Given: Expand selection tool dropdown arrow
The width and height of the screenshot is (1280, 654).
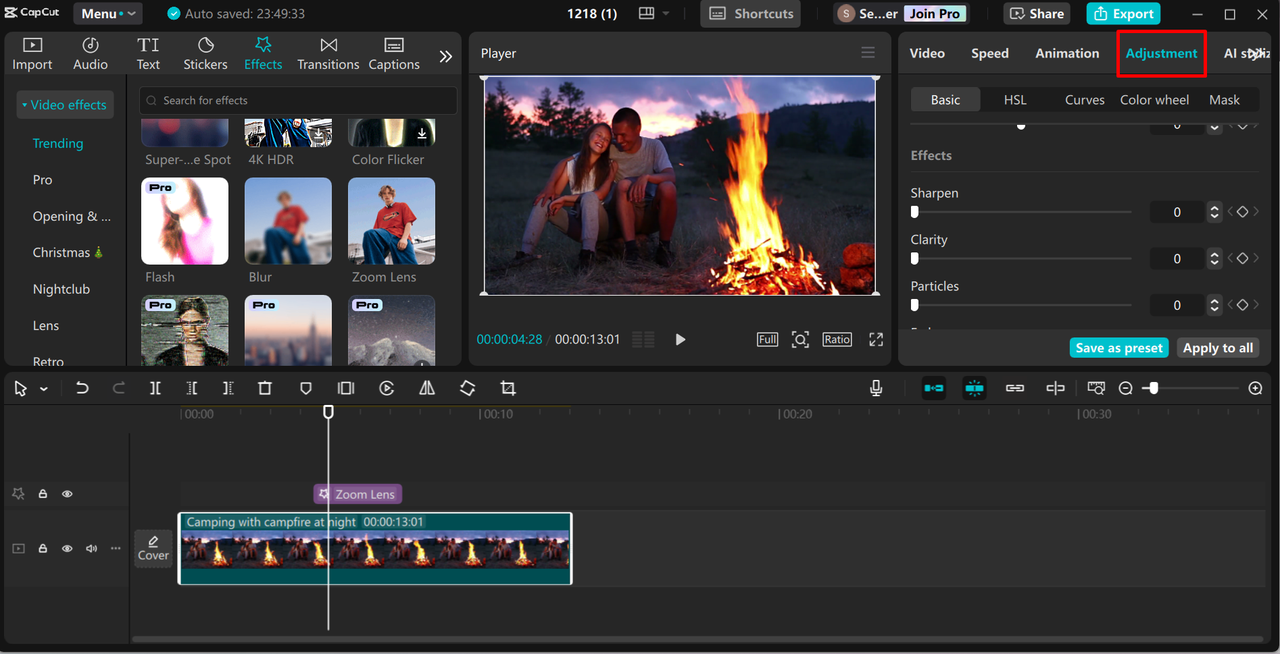Looking at the screenshot, I should click(44, 389).
